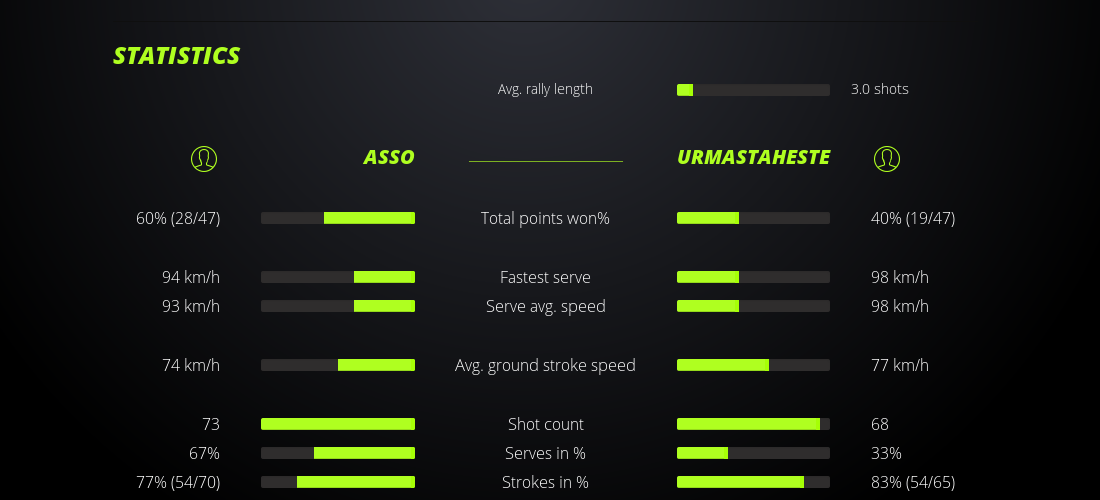The width and height of the screenshot is (1100, 500).
Task: Click the URMASTAHESTE player name
Action: pyautogui.click(x=753, y=157)
